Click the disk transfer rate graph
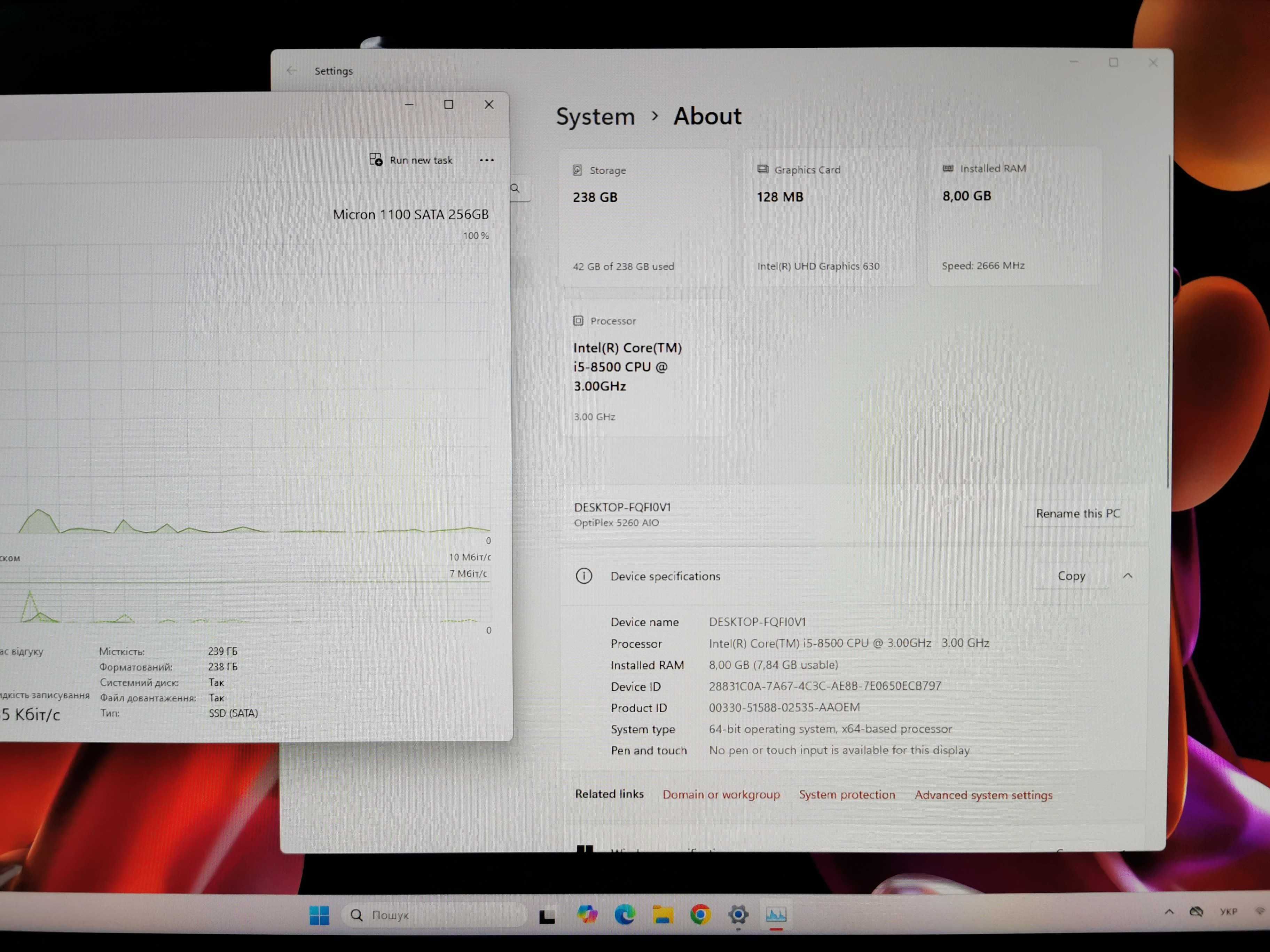 click(x=245, y=595)
